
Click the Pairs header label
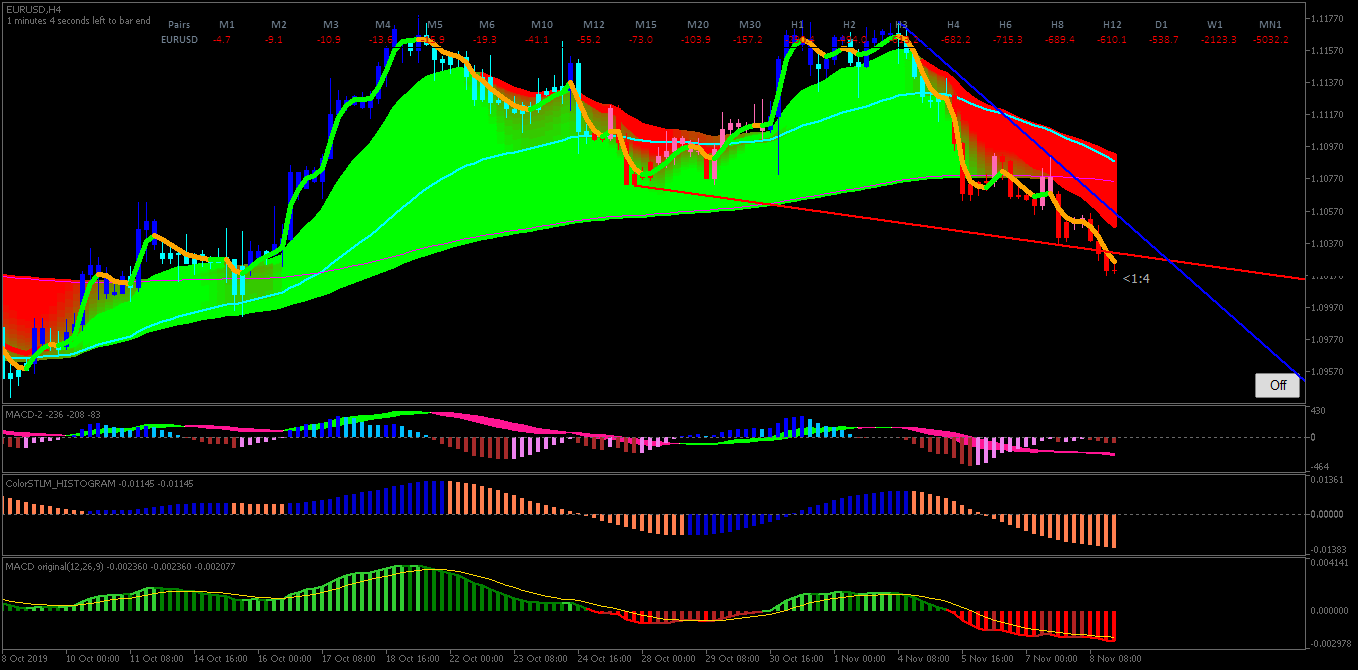(x=179, y=24)
